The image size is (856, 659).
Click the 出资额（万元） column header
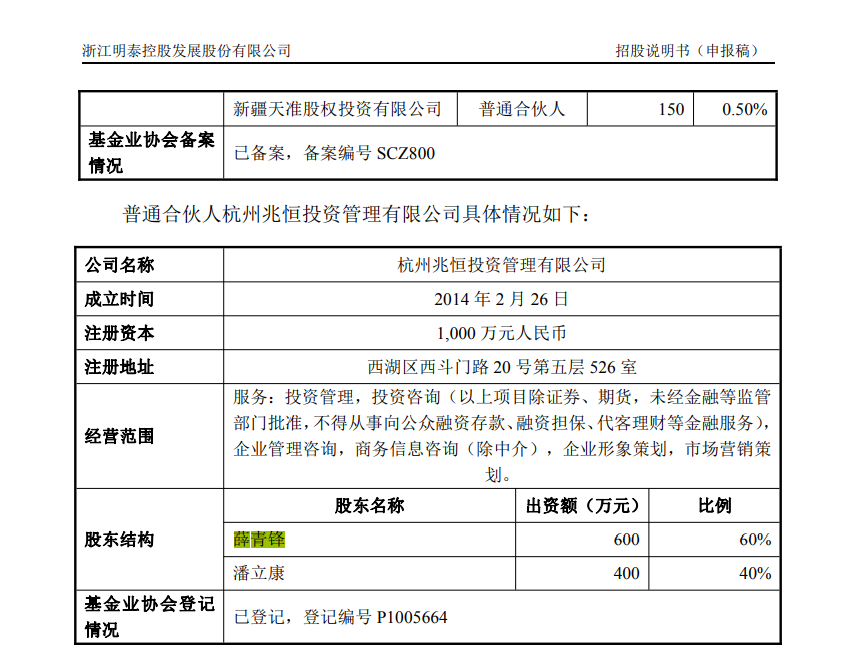(x=582, y=506)
